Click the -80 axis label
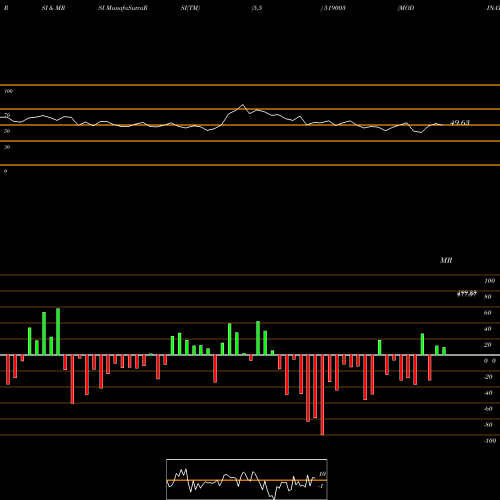Screen dimensions: 500x500 tap(488, 425)
